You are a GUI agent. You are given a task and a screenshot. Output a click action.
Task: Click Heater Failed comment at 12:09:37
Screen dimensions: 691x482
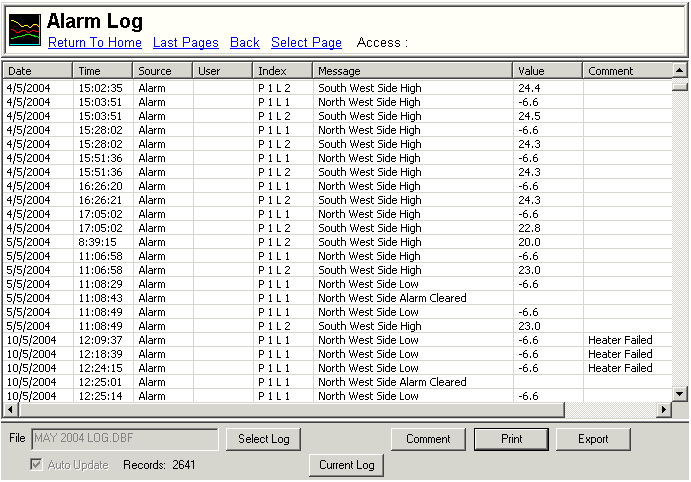click(x=620, y=340)
